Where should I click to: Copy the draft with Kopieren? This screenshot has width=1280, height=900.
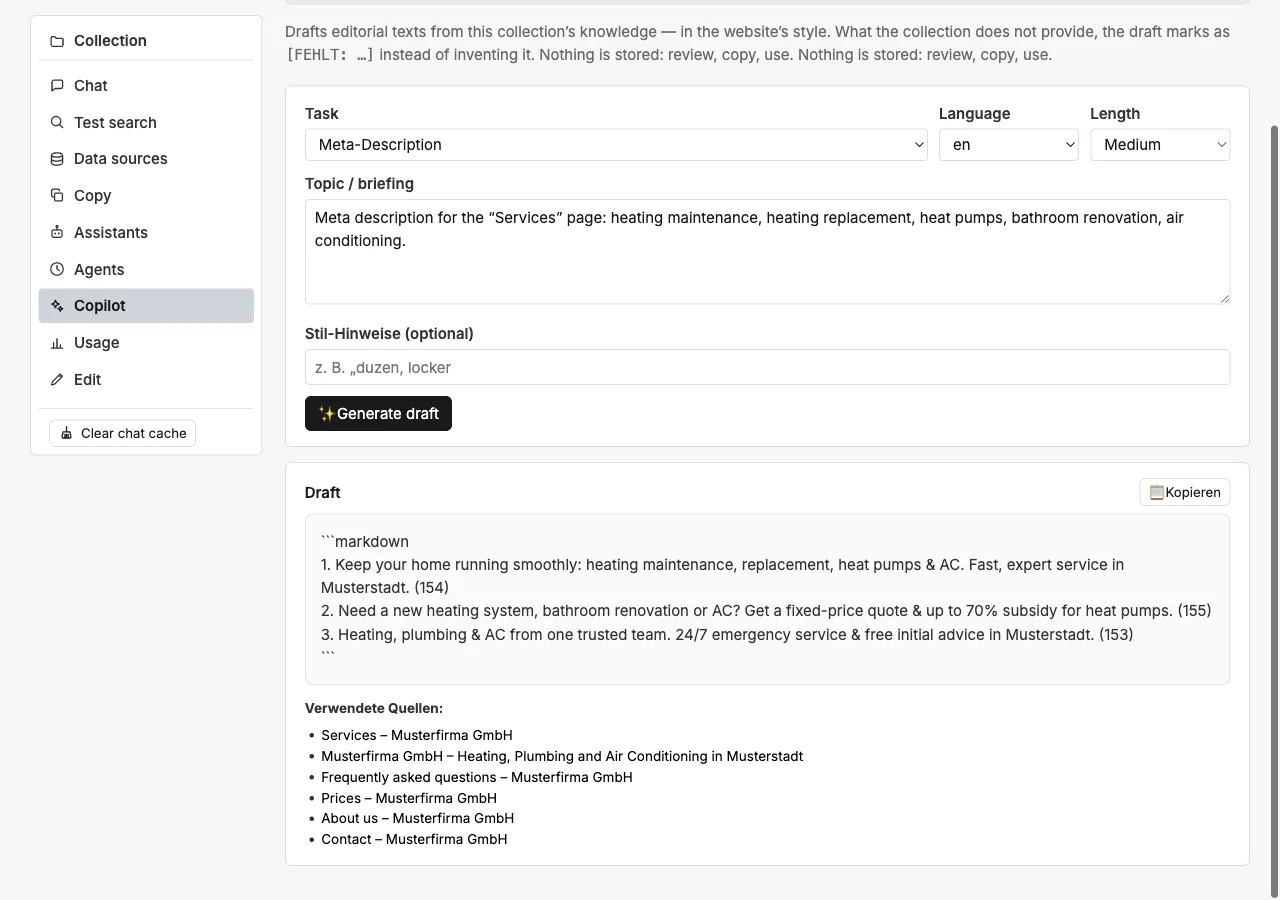point(1185,492)
